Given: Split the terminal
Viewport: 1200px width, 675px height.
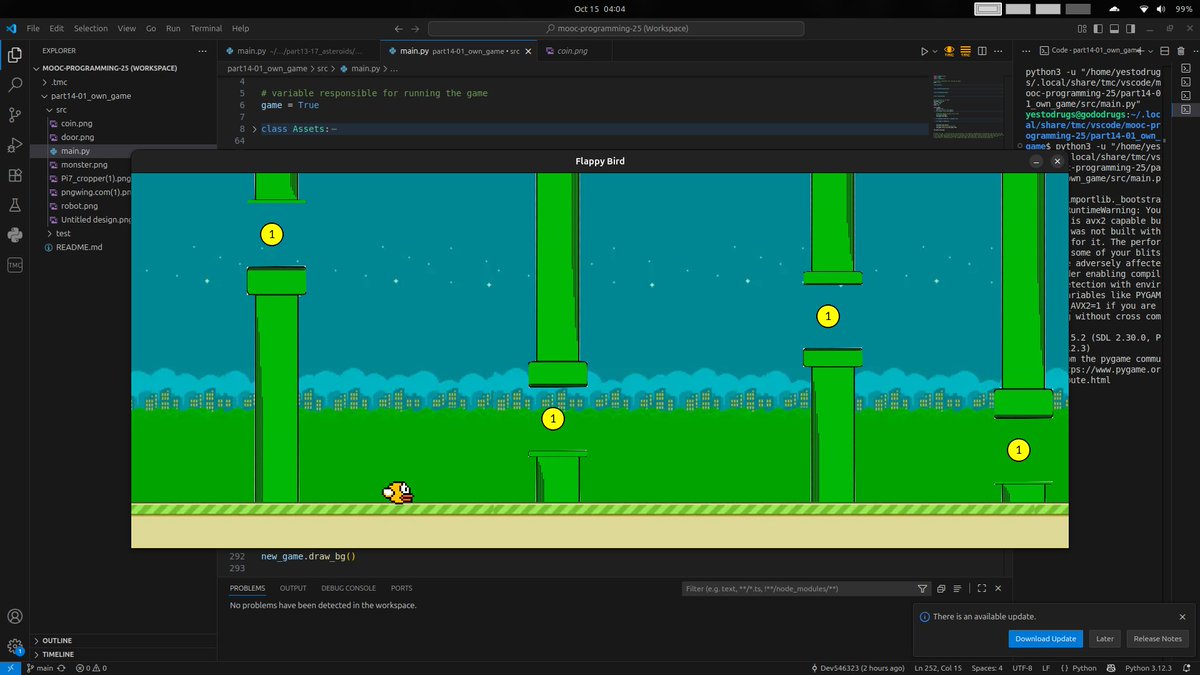Looking at the screenshot, I should [x=1165, y=51].
